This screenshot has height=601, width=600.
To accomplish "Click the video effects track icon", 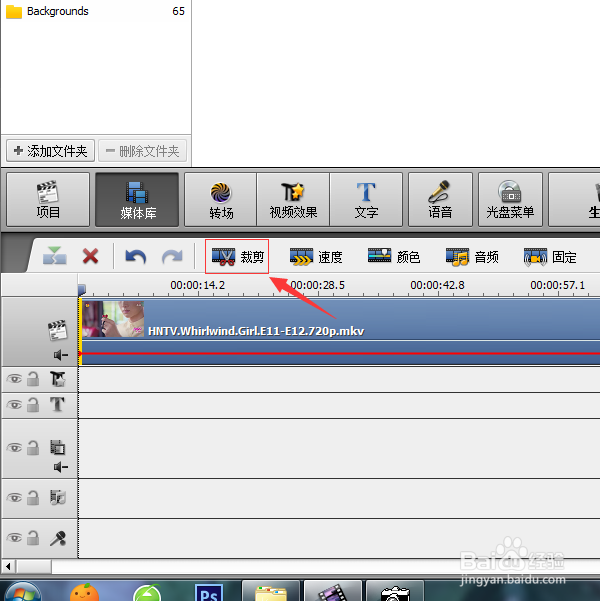I will click(58, 379).
